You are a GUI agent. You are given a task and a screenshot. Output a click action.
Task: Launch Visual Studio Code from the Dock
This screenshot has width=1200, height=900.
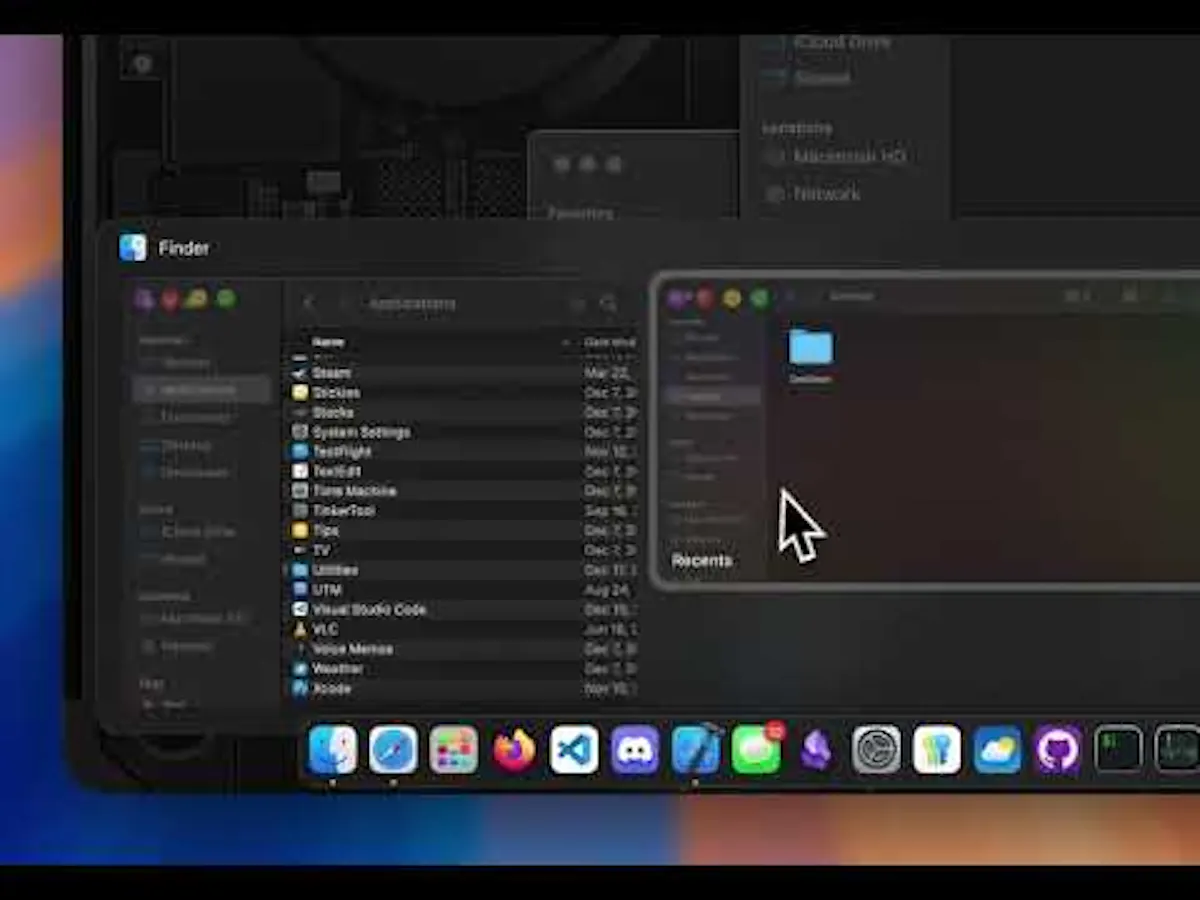(x=575, y=750)
